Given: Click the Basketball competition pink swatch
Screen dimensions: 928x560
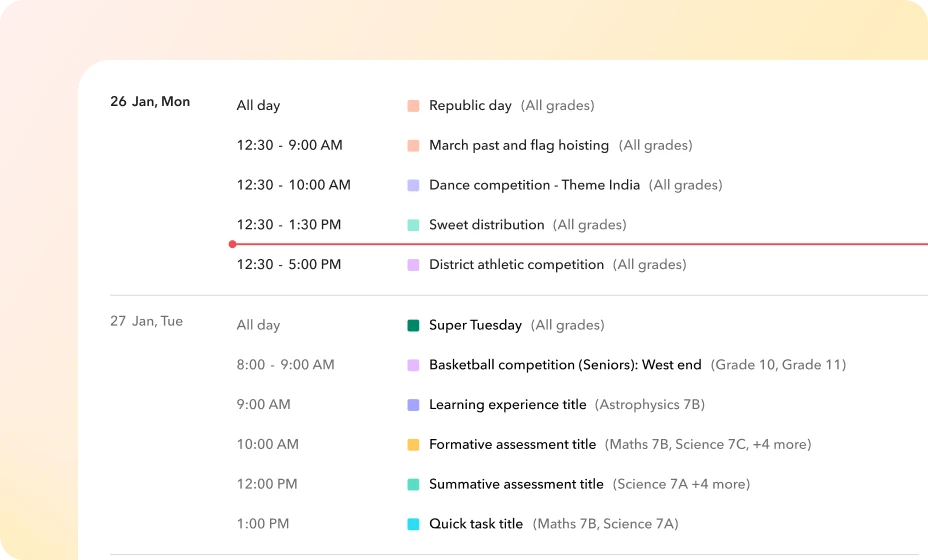Looking at the screenshot, I should [413, 365].
